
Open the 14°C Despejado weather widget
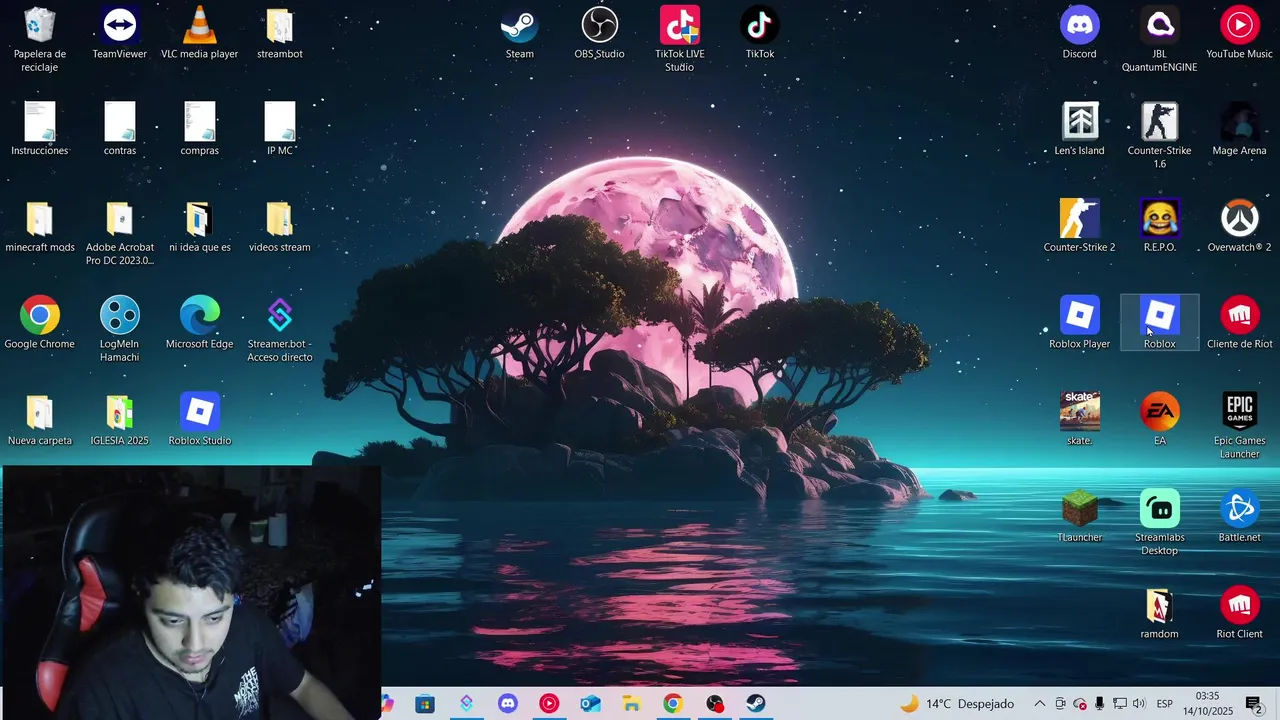click(x=957, y=704)
